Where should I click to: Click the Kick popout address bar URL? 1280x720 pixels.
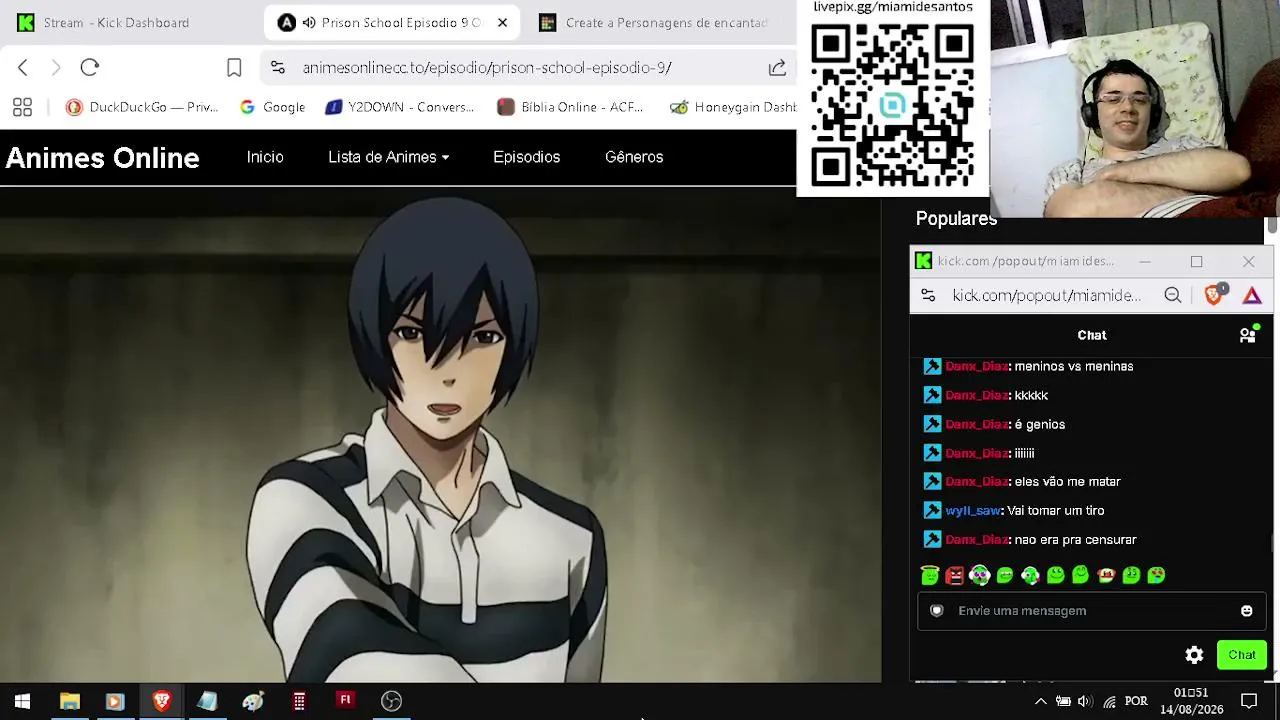click(x=1046, y=295)
